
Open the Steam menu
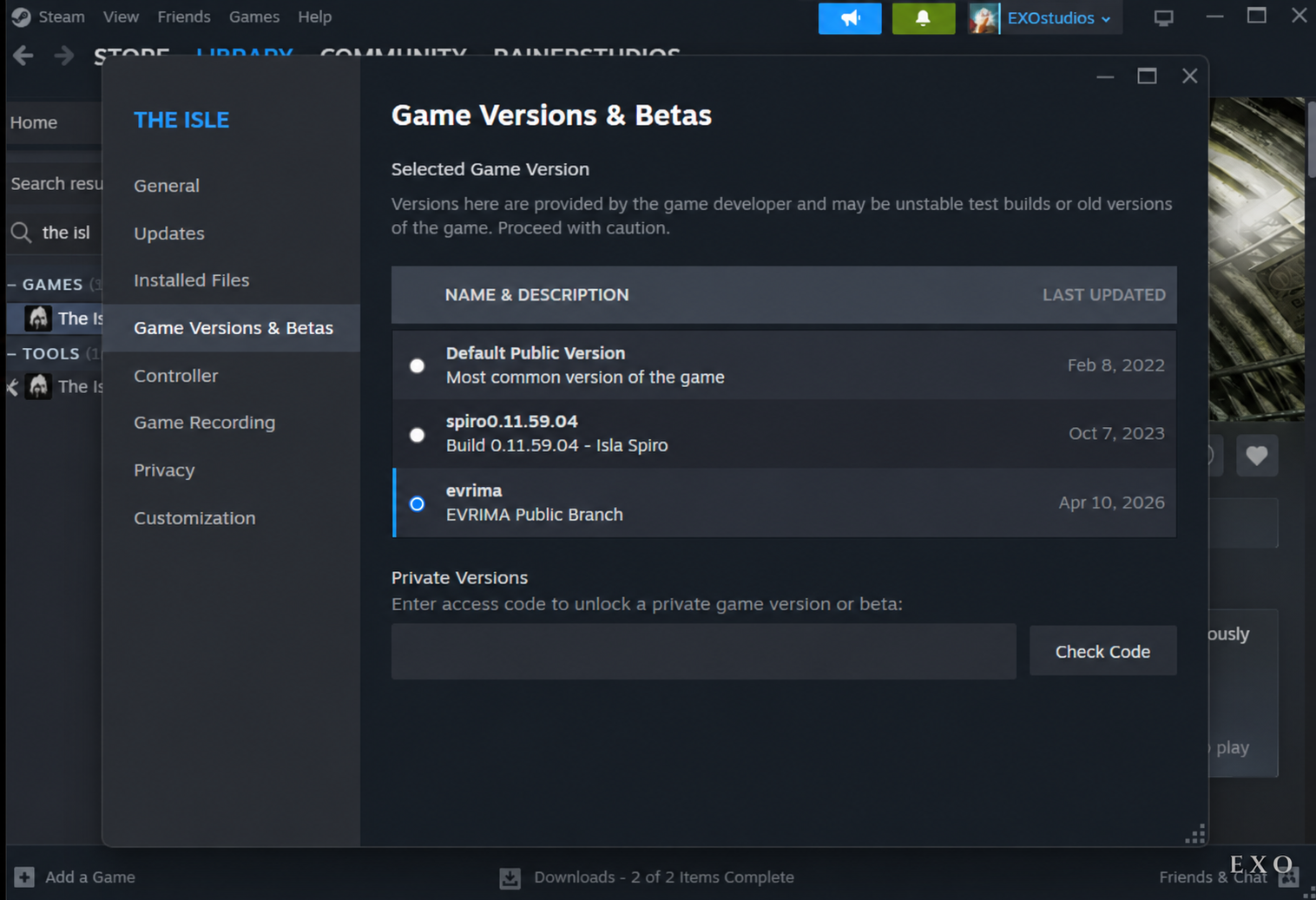(x=62, y=16)
